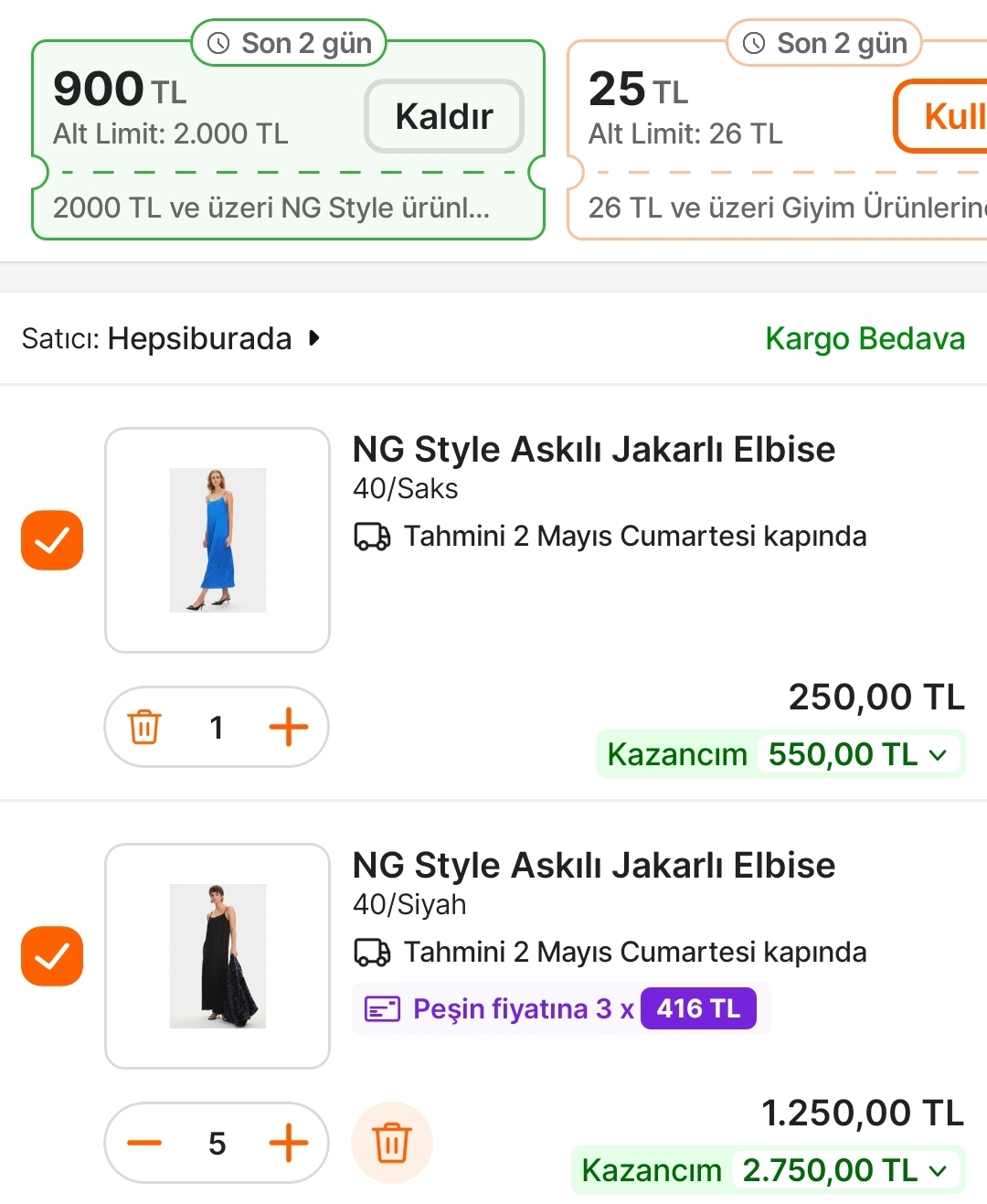The width and height of the screenshot is (987, 1204).
Task: Tap the clock icon on the 900 TL coupon
Action: [218, 43]
